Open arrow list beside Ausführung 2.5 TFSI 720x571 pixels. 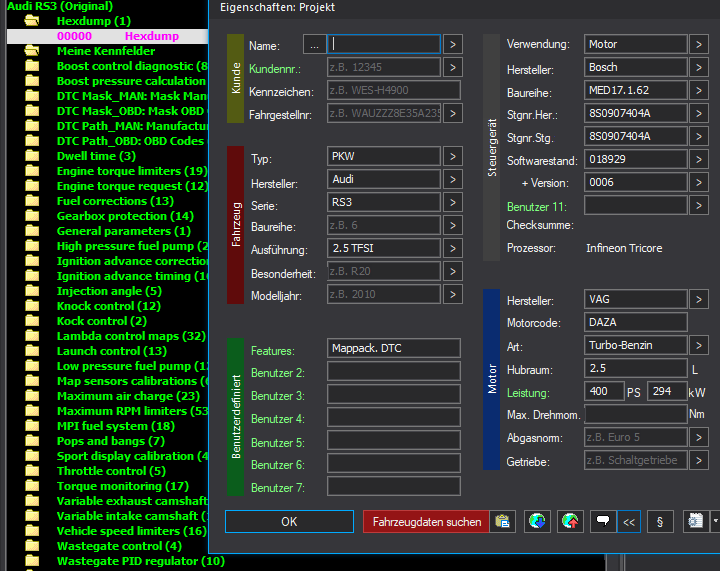pos(453,248)
